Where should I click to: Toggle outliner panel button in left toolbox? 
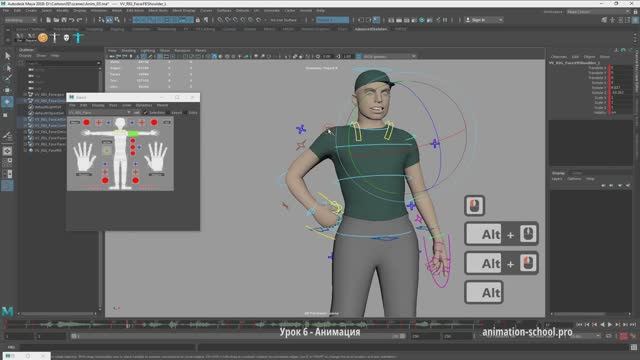pos(7,186)
